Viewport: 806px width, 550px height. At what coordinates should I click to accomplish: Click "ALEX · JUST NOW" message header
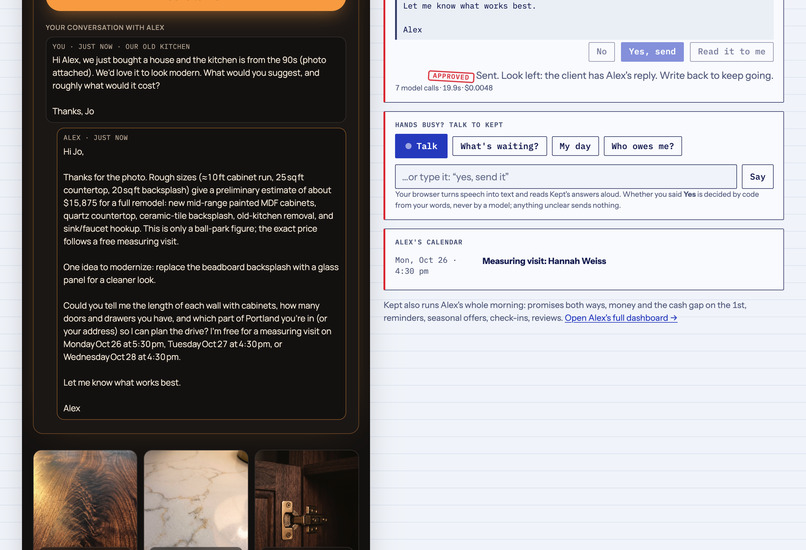[x=96, y=138]
